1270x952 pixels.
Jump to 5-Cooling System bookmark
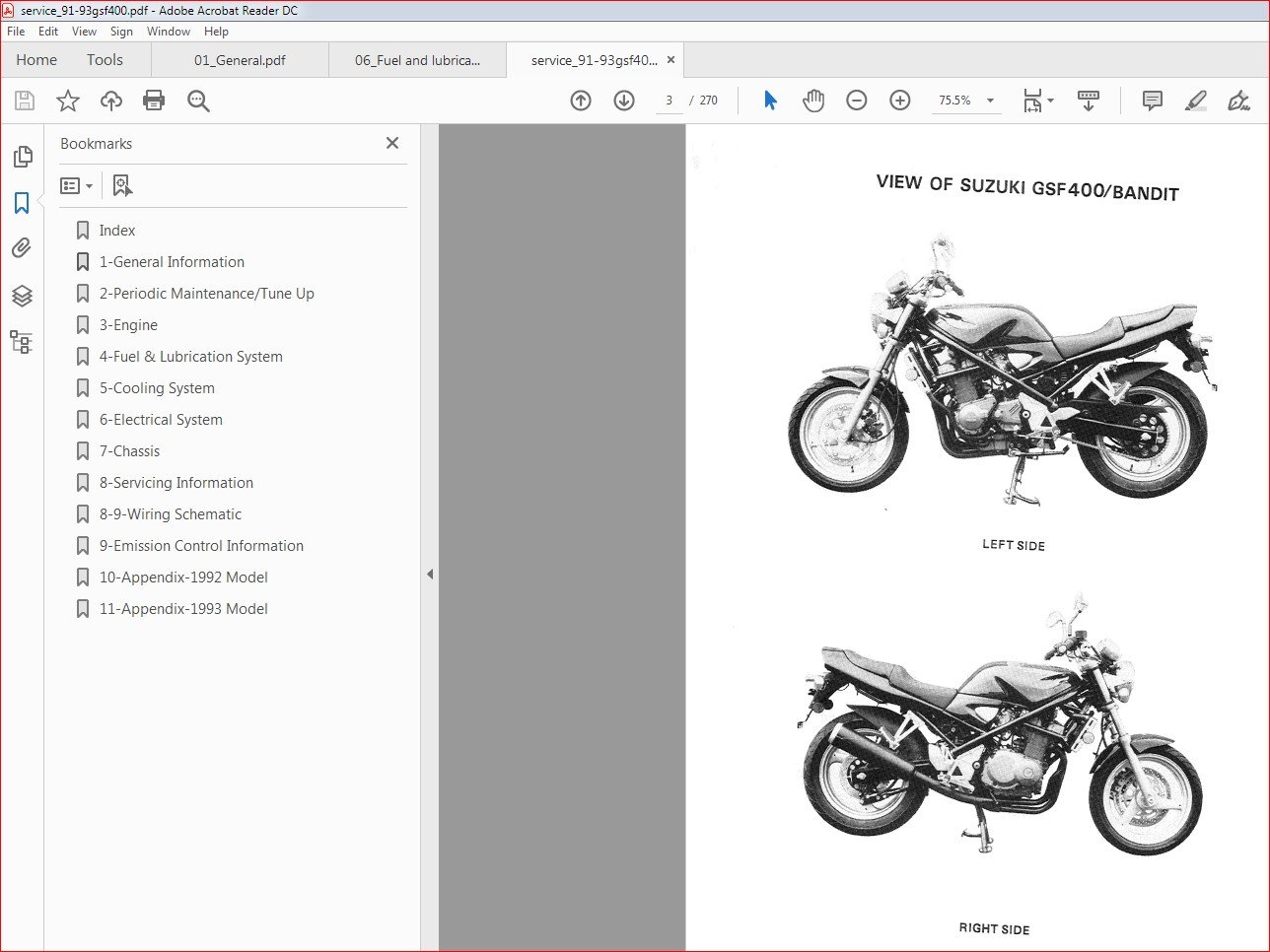point(157,388)
